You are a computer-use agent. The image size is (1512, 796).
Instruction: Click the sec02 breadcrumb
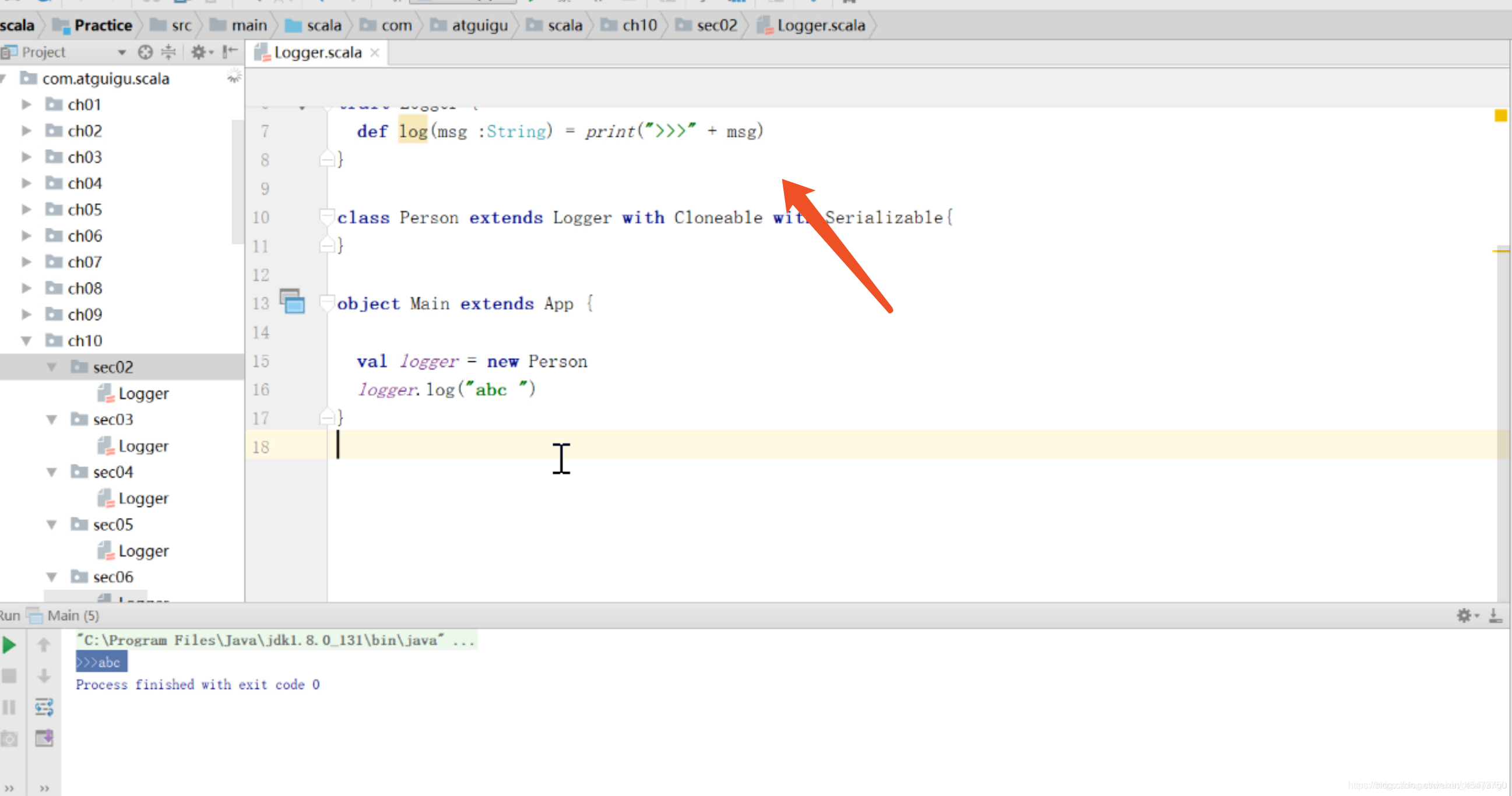(717, 25)
